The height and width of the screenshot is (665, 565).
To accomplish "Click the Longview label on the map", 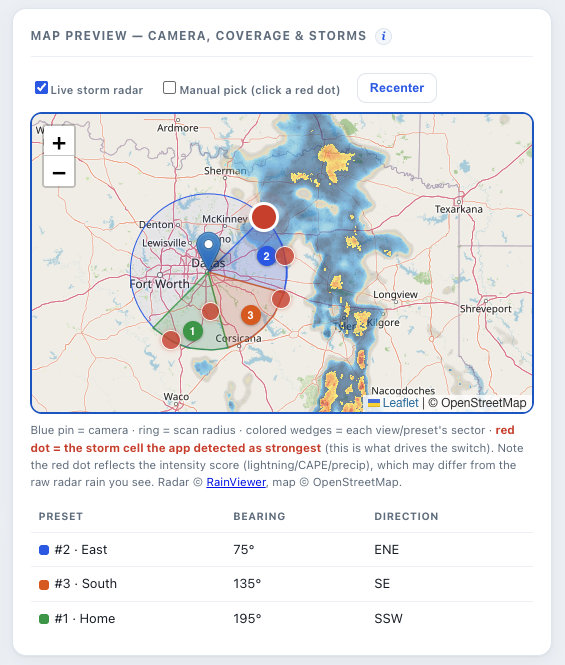I will (x=395, y=295).
